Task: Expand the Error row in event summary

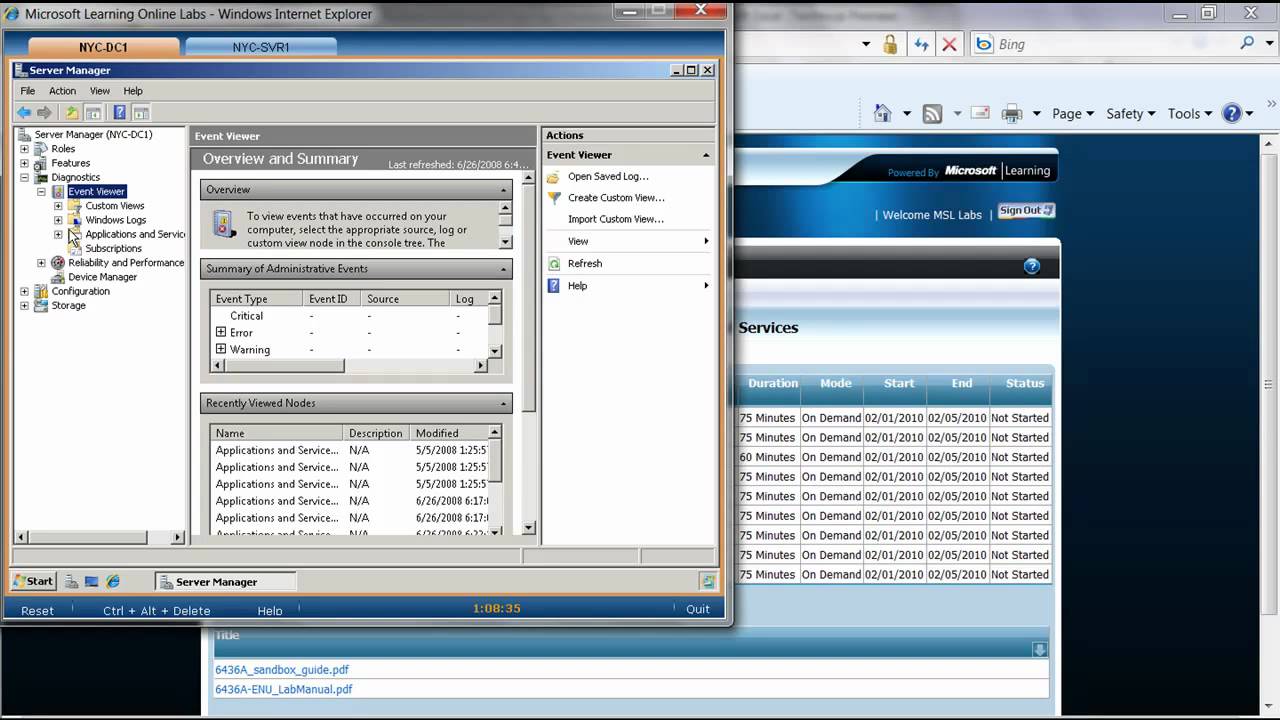Action: pos(221,332)
